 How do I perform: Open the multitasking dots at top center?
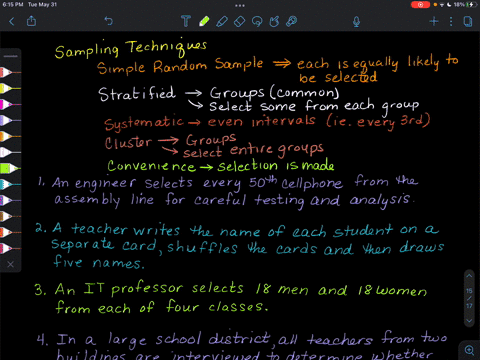240,5
